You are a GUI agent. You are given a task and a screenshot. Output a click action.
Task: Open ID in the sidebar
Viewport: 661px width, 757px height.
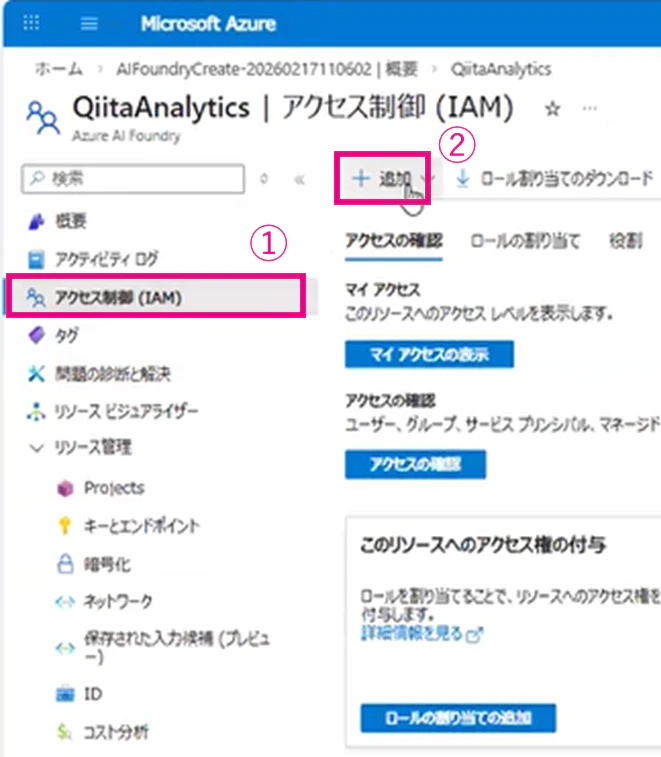[93, 694]
